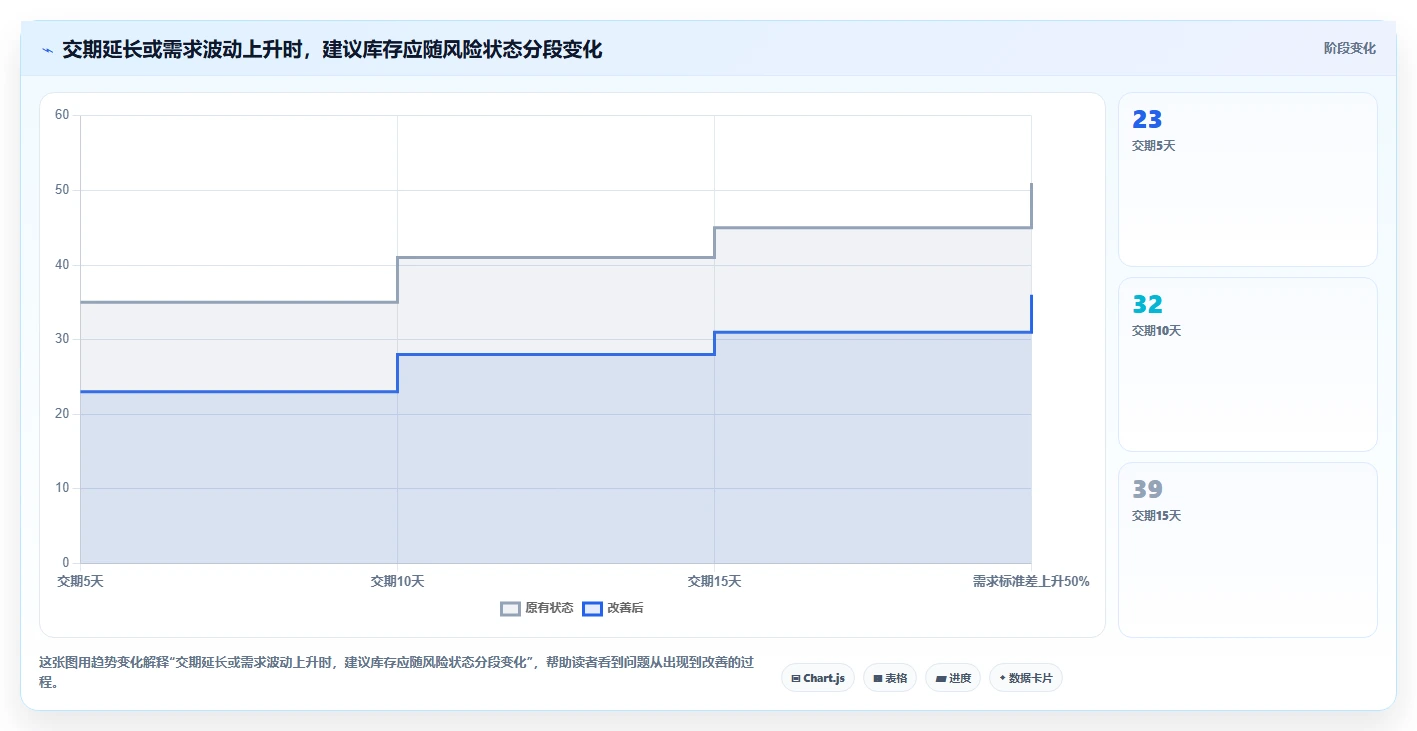Click the value 39 in third card
The height and width of the screenshot is (731, 1417).
(x=1147, y=490)
